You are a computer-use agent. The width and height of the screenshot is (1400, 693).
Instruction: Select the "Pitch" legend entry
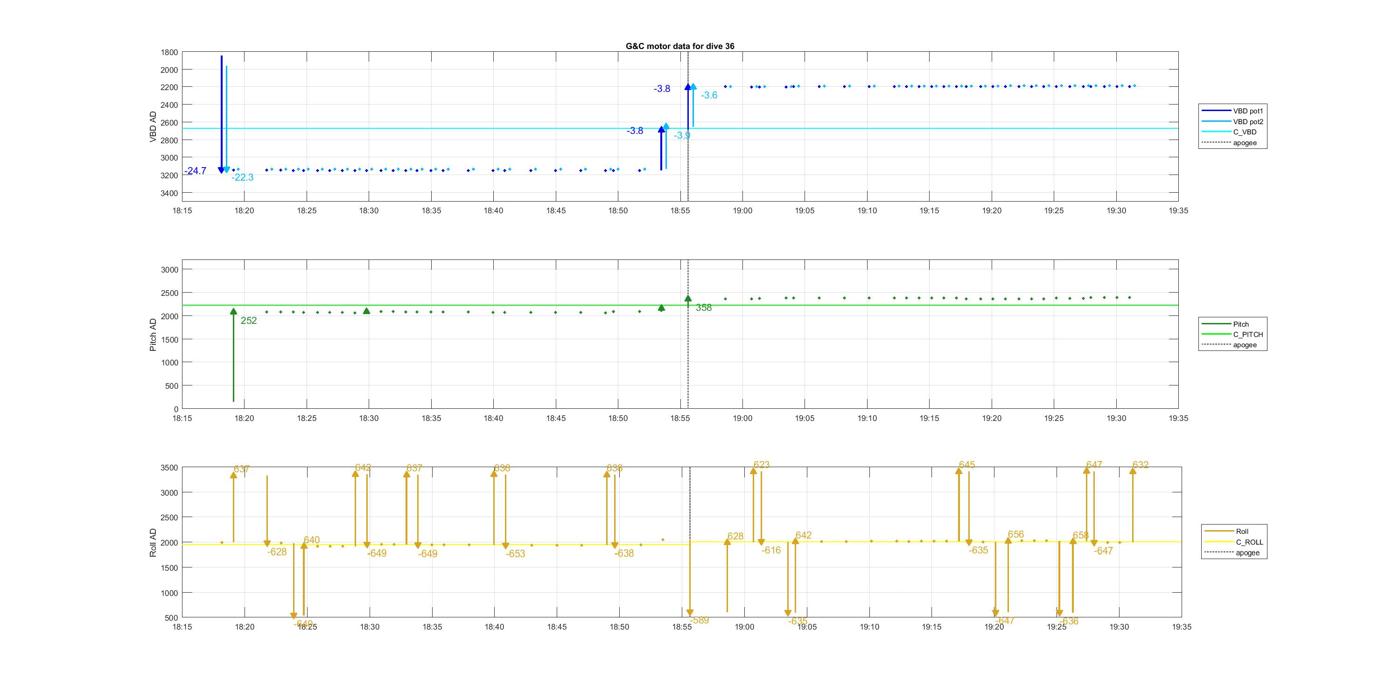coord(1241,324)
